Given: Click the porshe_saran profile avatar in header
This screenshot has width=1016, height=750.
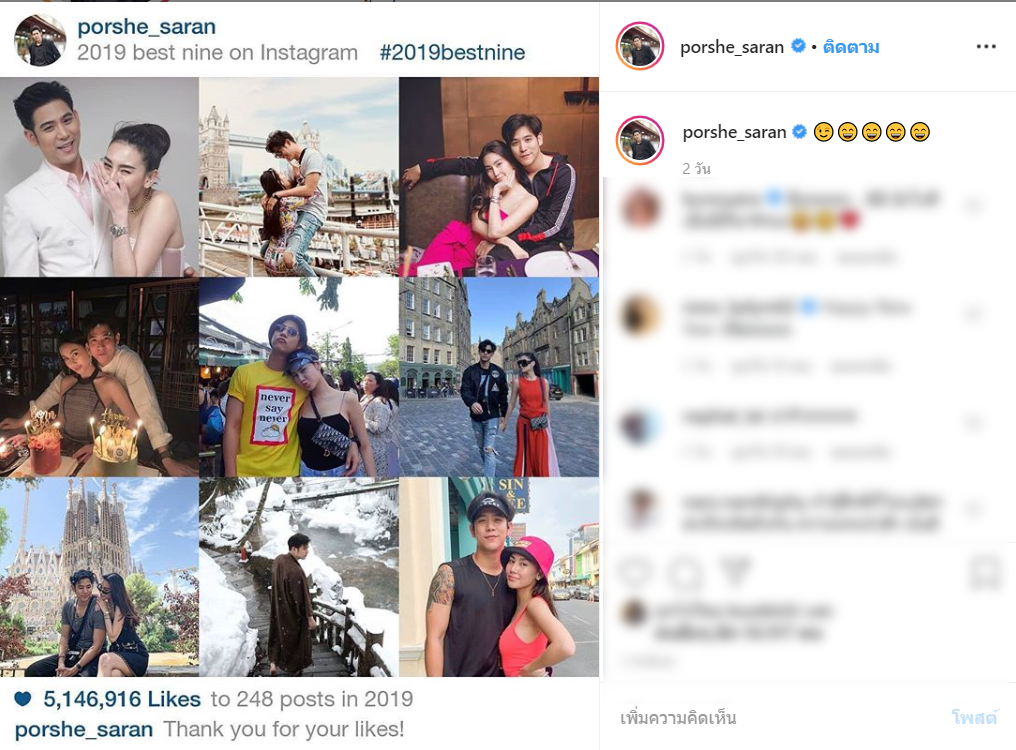Looking at the screenshot, I should [x=640, y=46].
